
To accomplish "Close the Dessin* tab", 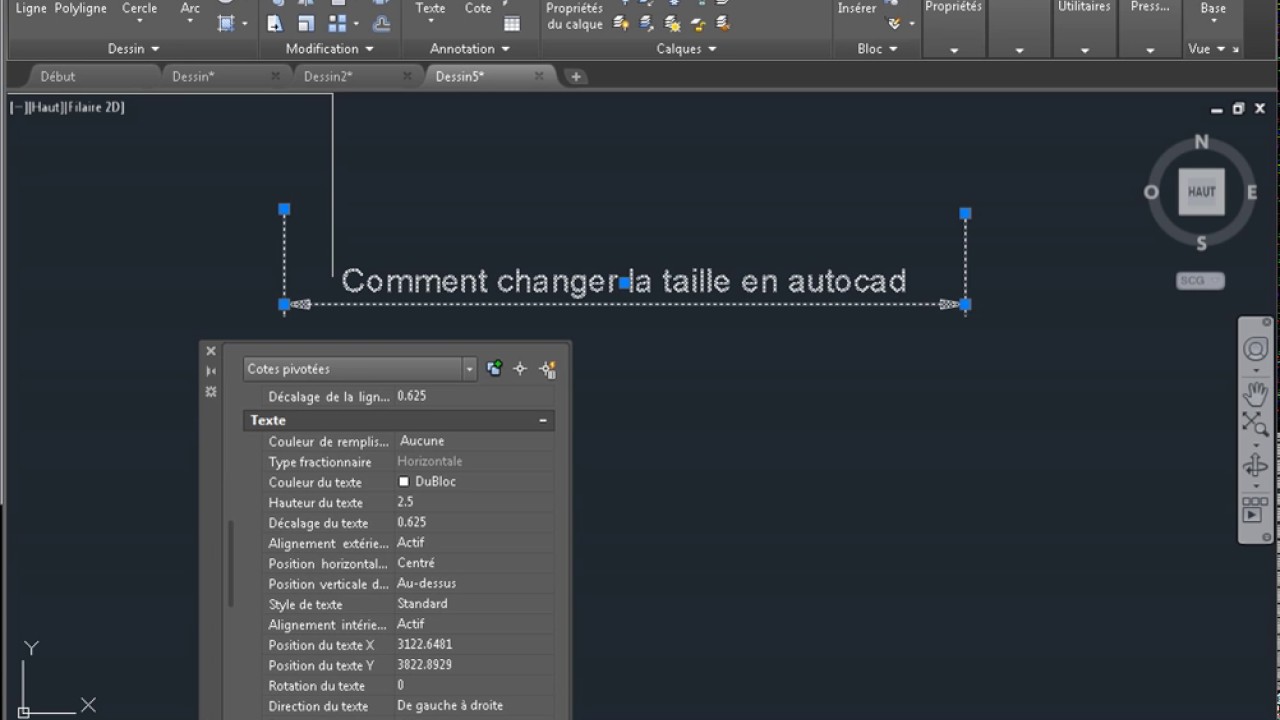I will pos(276,76).
